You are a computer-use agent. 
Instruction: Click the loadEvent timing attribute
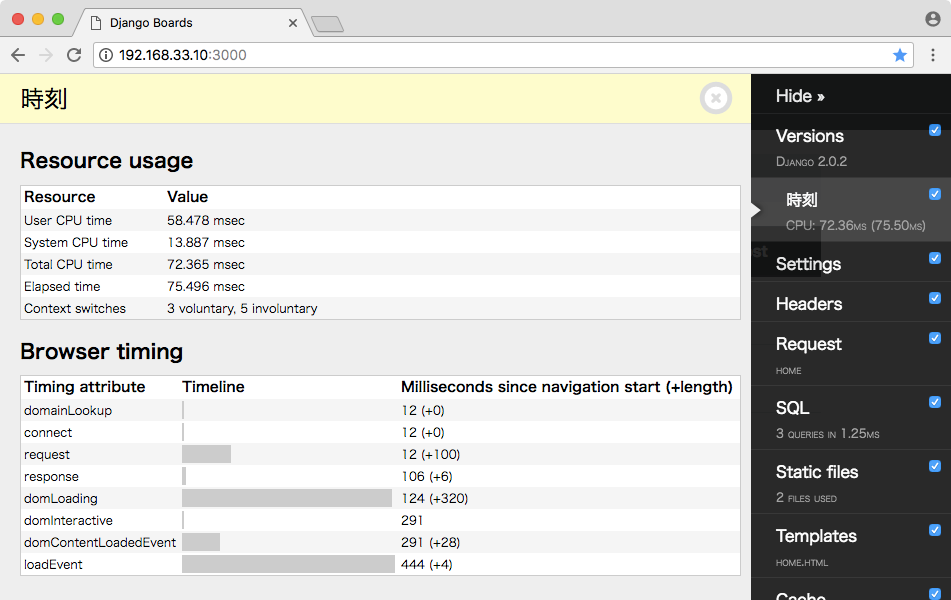53,564
